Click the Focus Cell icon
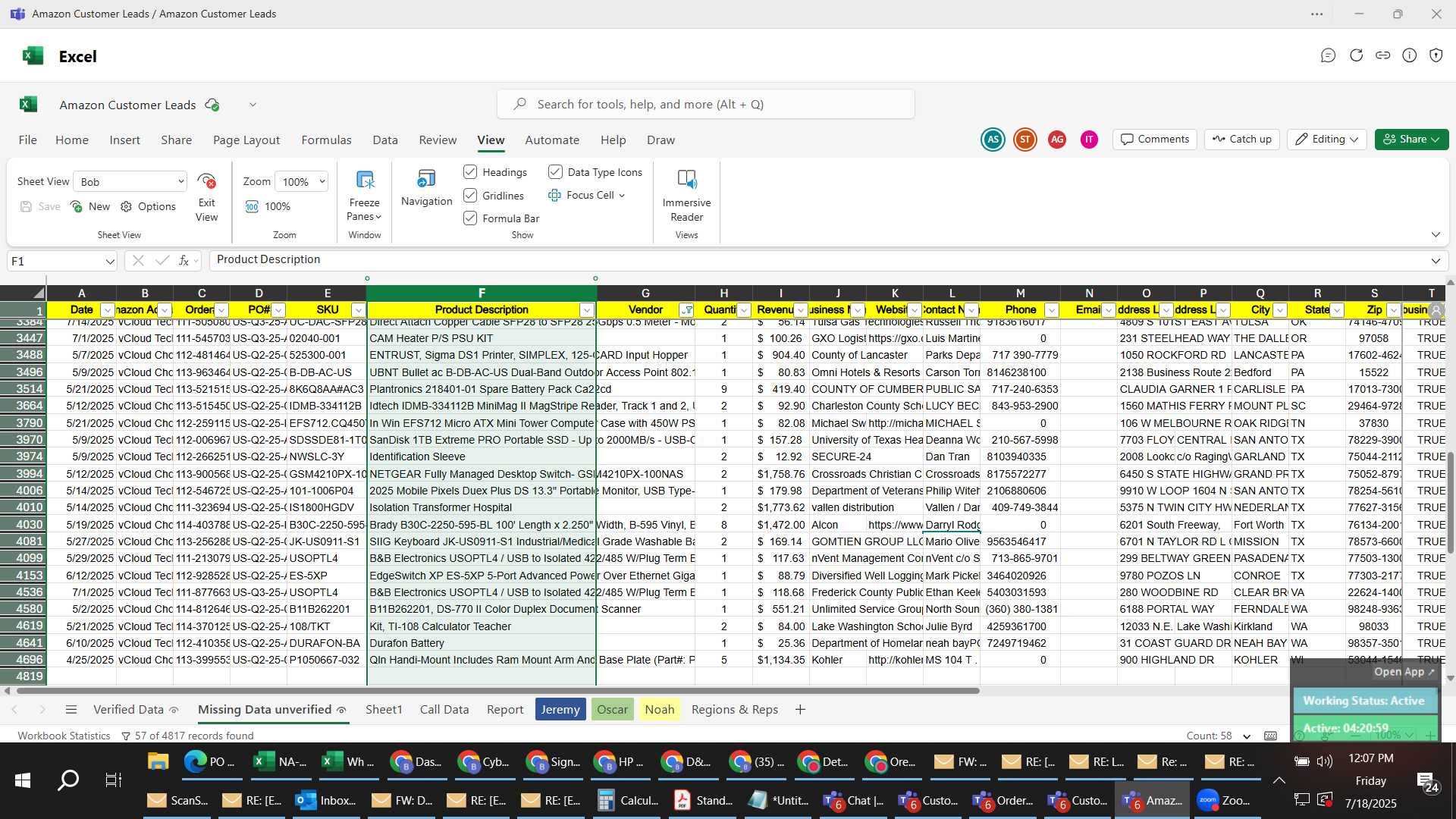This screenshot has width=1456, height=819. (x=555, y=196)
